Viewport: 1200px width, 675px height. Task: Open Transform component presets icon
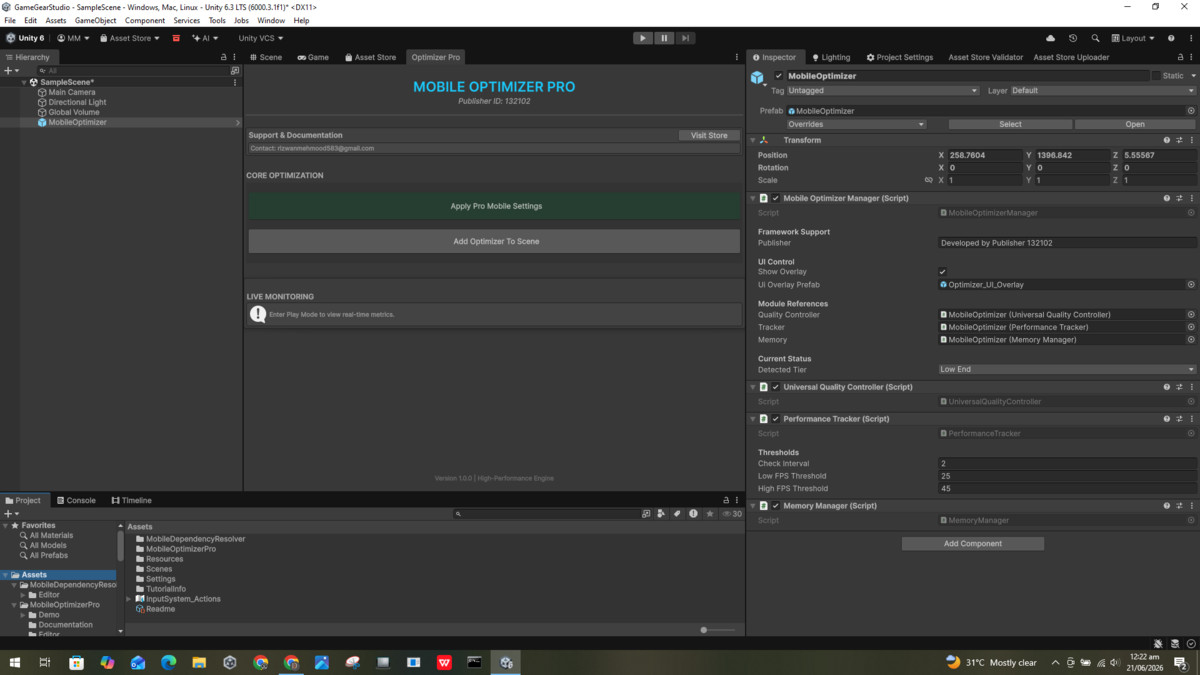pos(1179,140)
